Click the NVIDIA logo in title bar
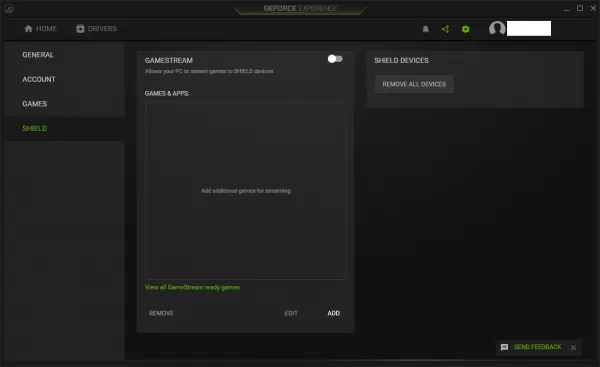Image resolution: width=600 pixels, height=367 pixels. coord(8,8)
